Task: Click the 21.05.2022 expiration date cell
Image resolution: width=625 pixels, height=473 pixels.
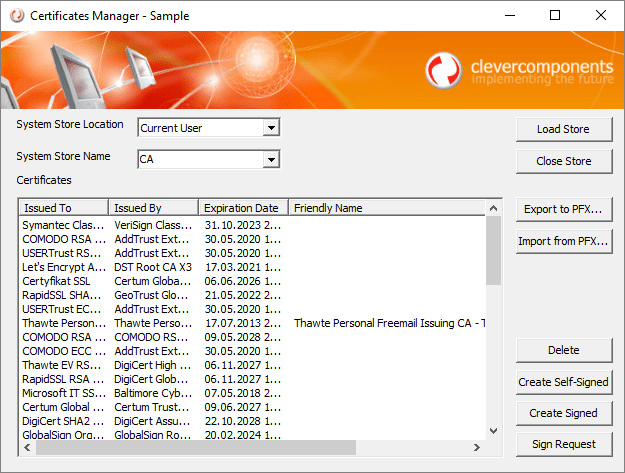Action: click(243, 295)
